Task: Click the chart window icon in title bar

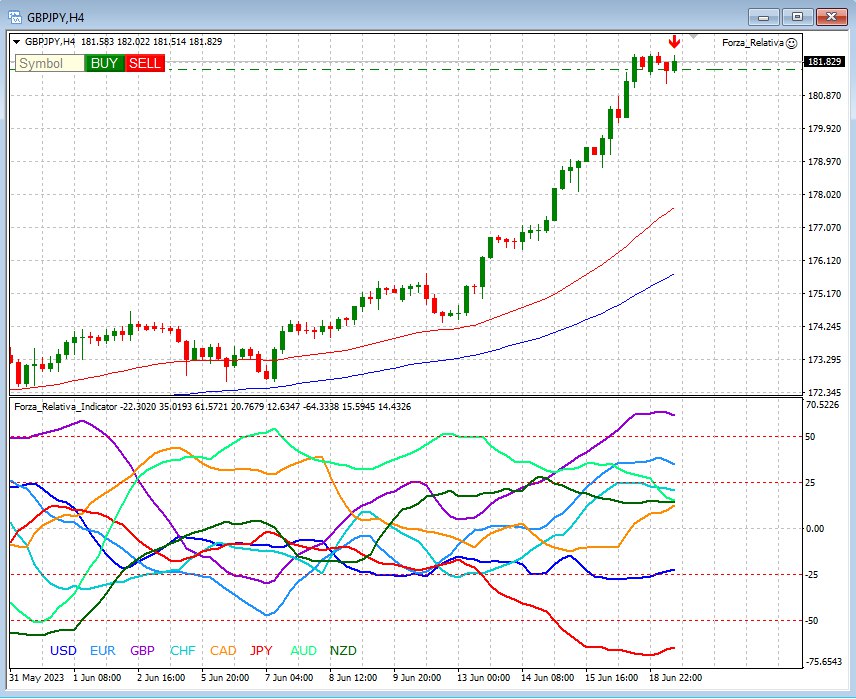Action: click(15, 17)
